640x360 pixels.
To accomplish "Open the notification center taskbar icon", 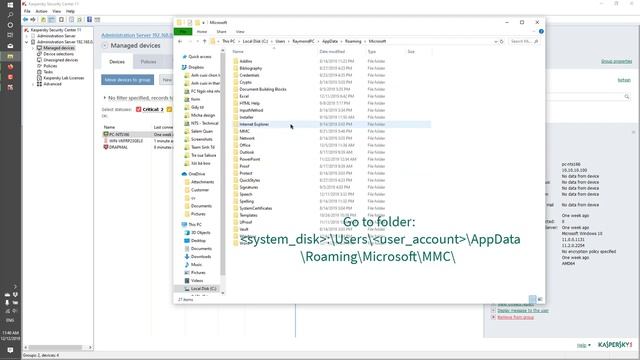I will 10,350.
